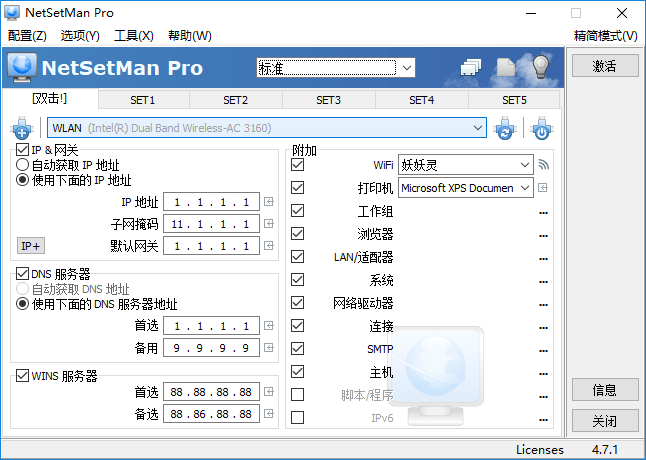
Task: Open the 系统 settings ellipsis
Action: point(543,282)
